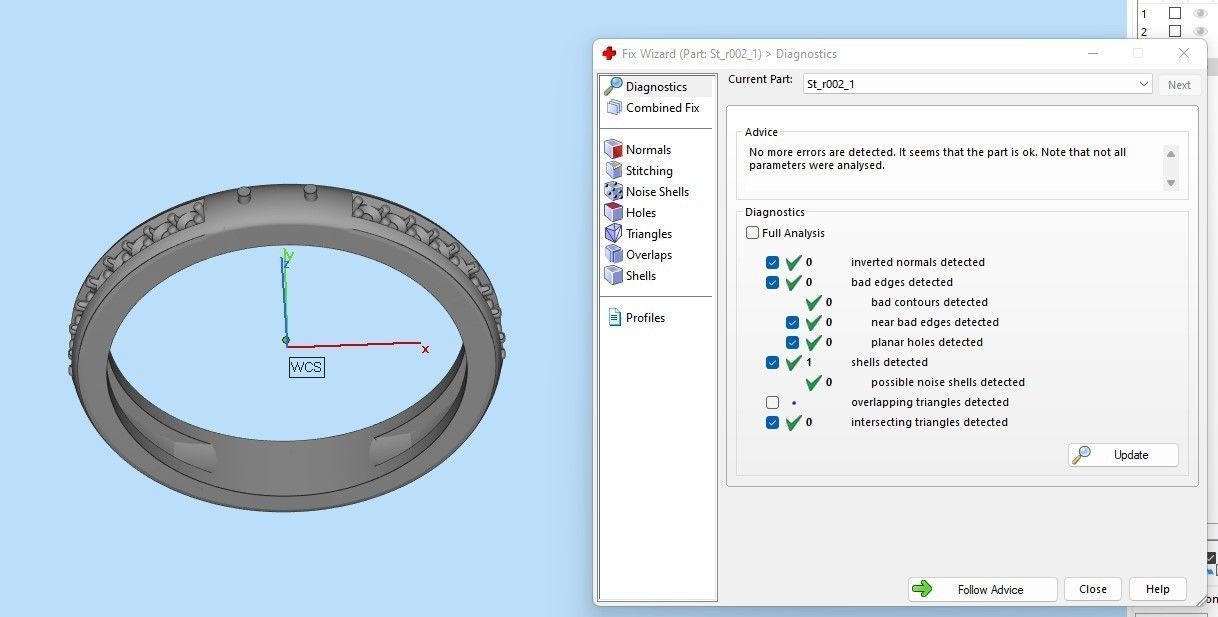The image size is (1218, 617).
Task: Click the Next button
Action: [1179, 85]
